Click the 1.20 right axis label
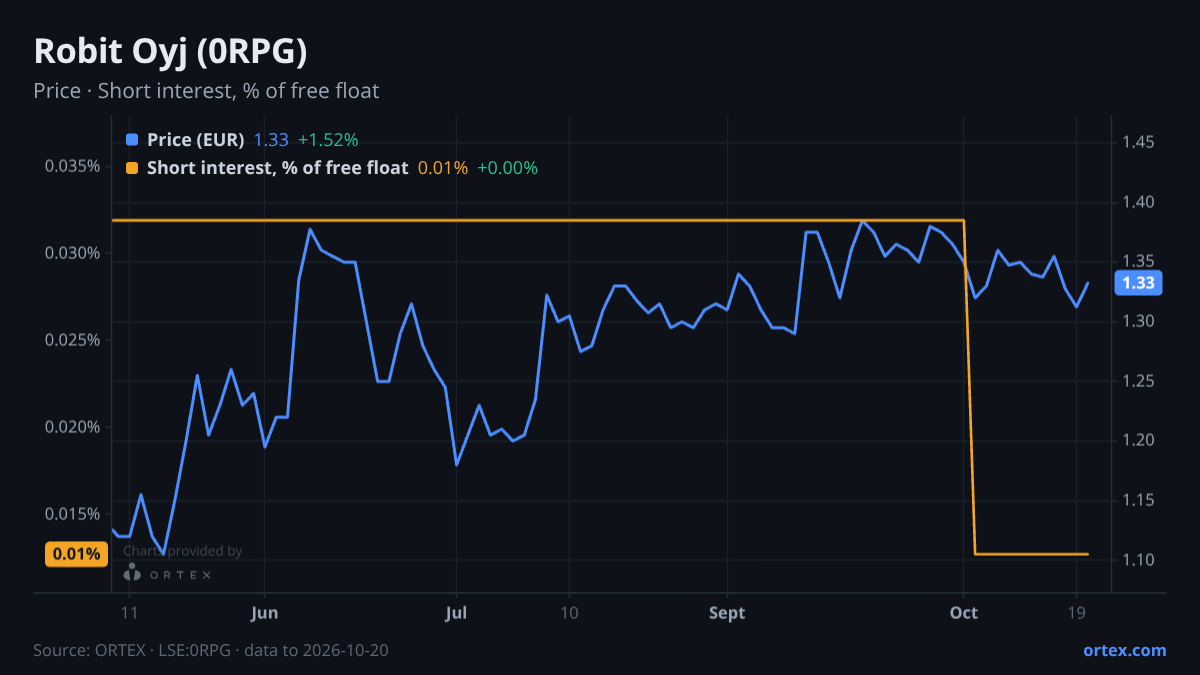Image resolution: width=1200 pixels, height=675 pixels. tap(1138, 440)
